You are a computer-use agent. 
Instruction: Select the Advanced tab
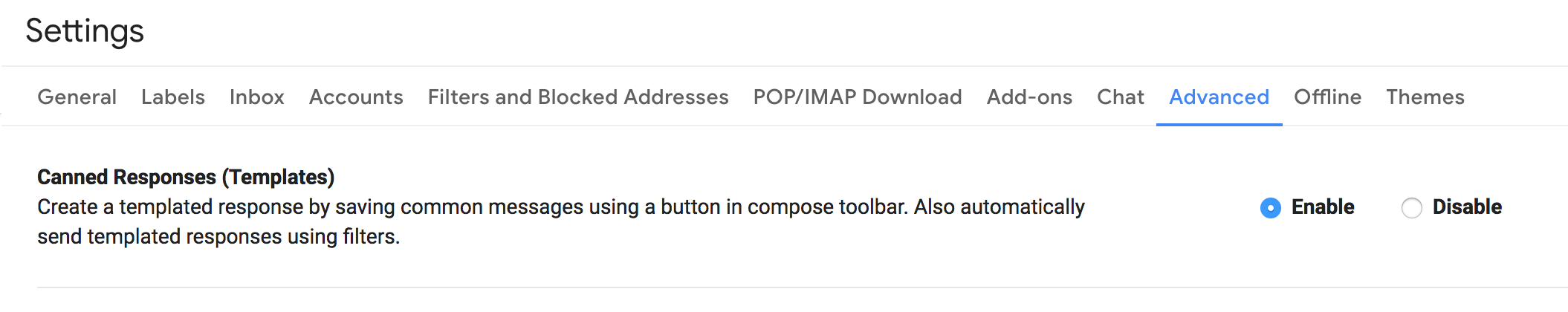[1219, 97]
